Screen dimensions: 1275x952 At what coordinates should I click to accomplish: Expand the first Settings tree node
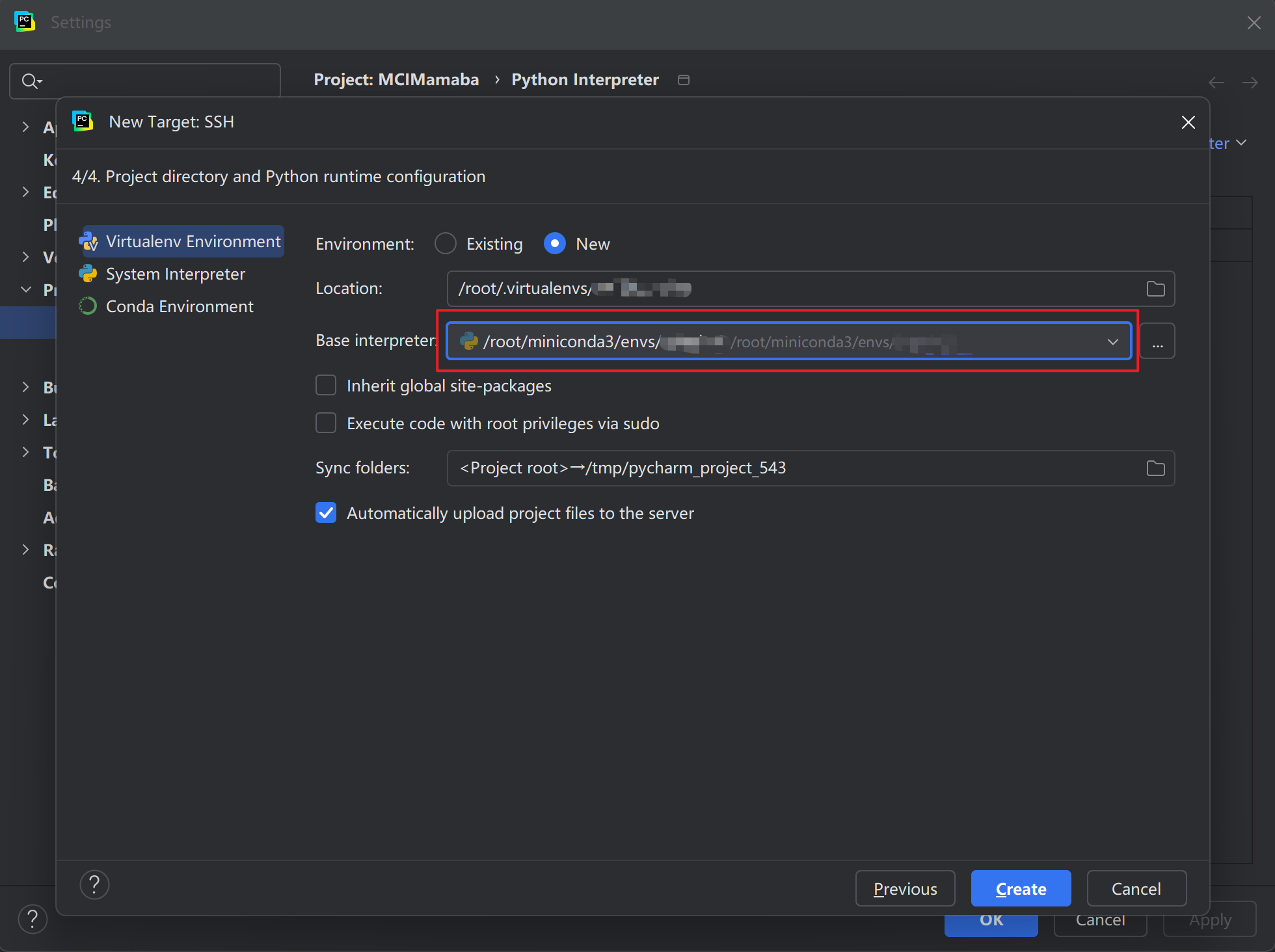tap(25, 127)
